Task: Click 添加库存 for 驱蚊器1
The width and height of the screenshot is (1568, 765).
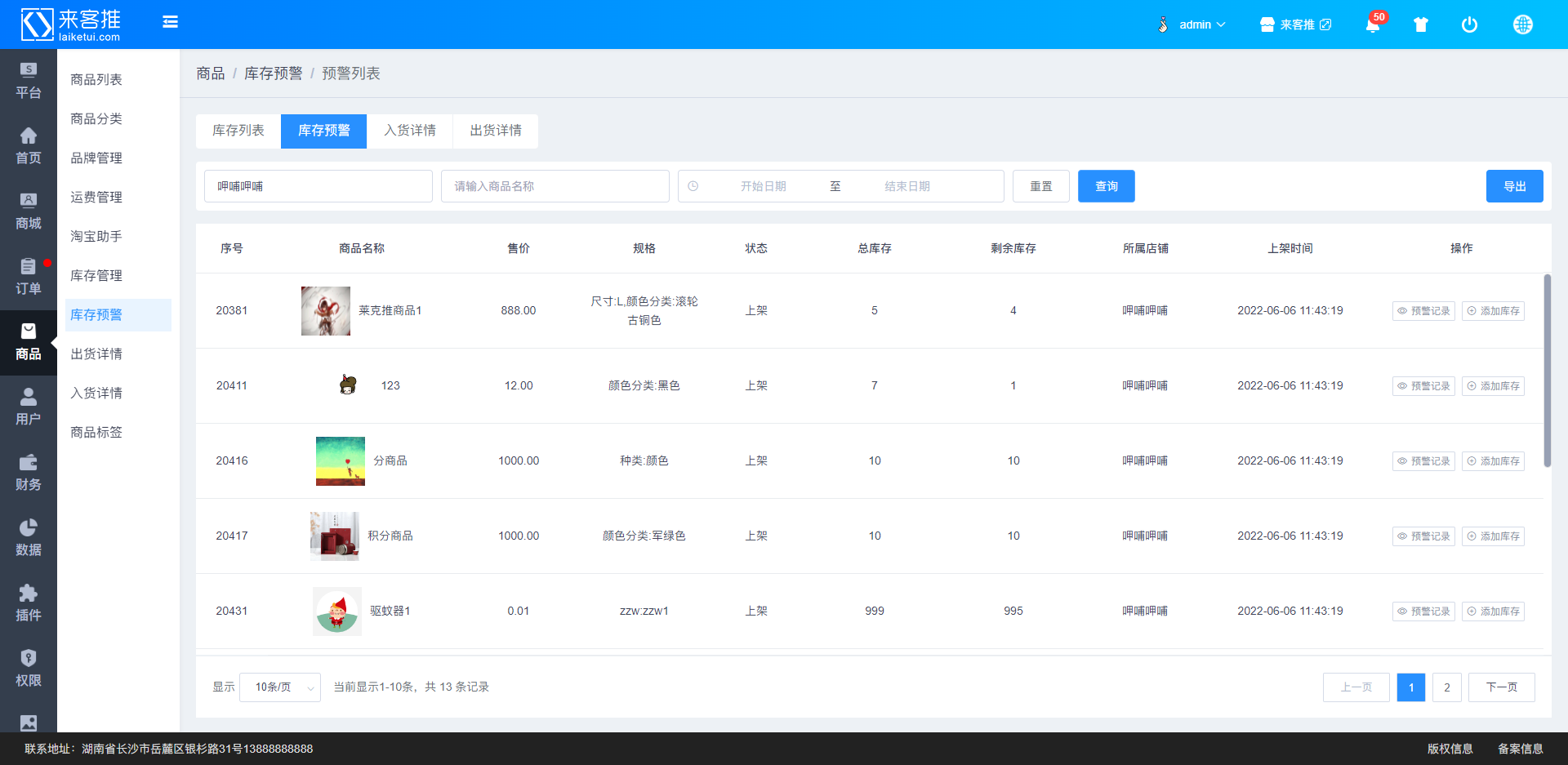Action: tap(1493, 612)
